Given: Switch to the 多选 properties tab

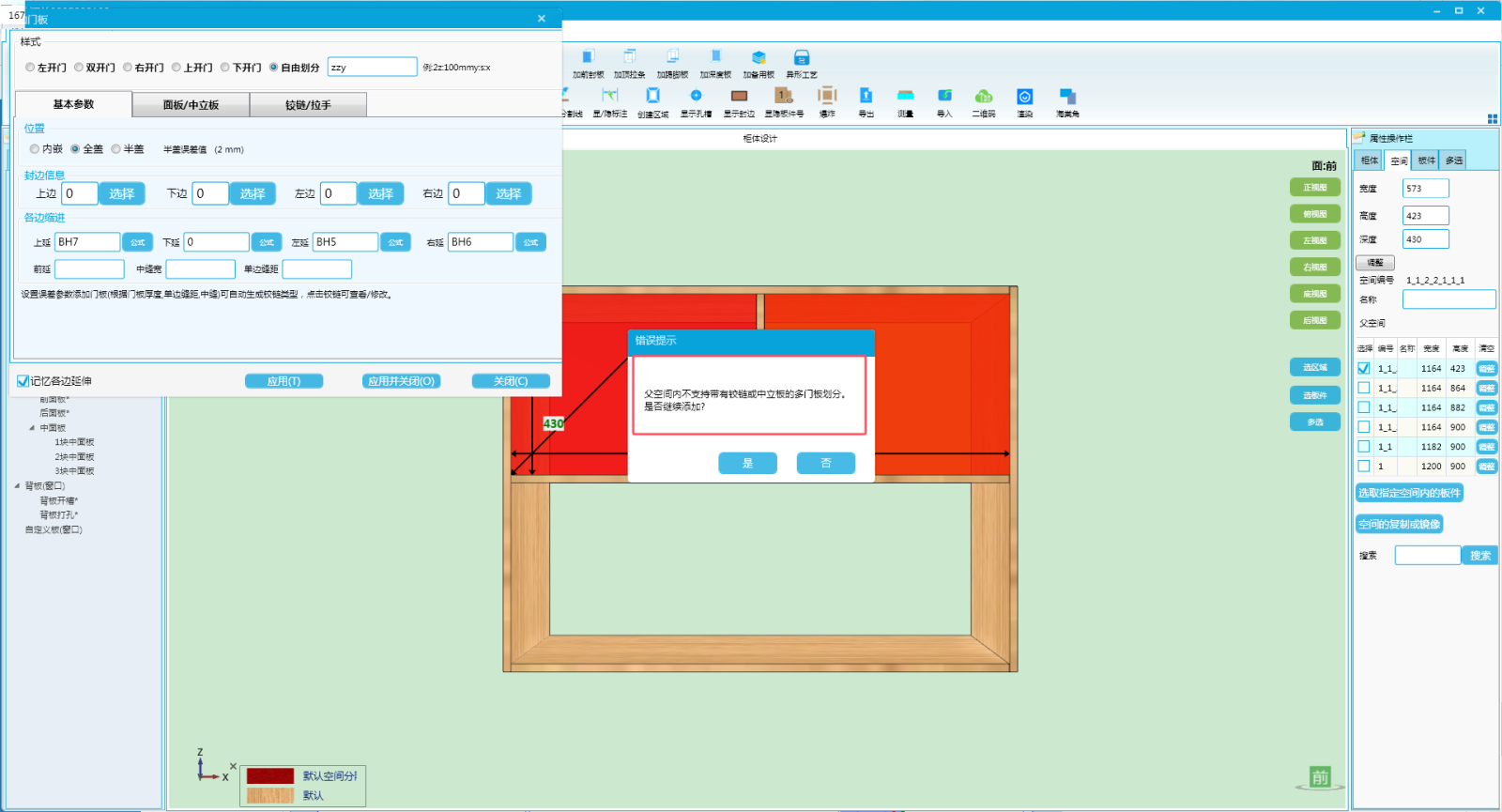Looking at the screenshot, I should (1454, 161).
